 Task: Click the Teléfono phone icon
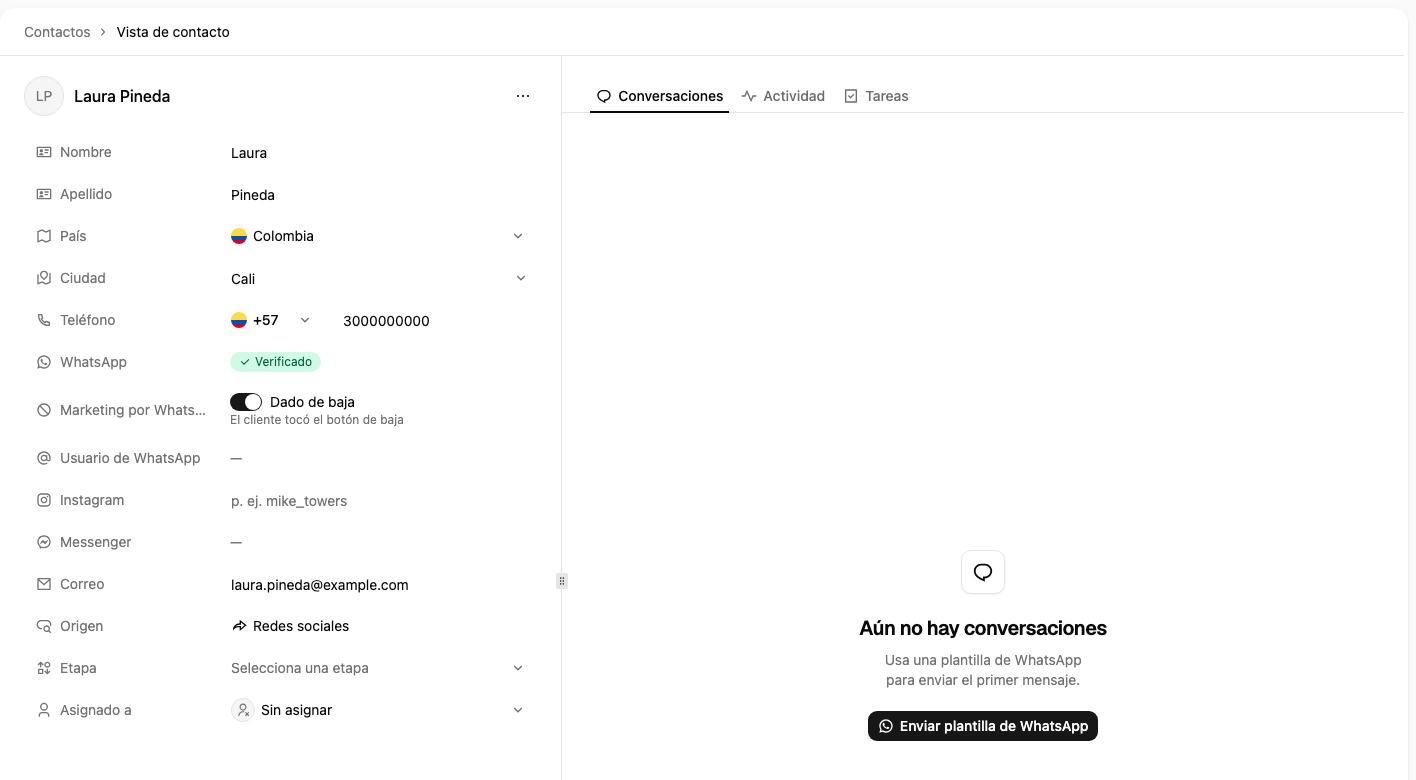pos(44,320)
